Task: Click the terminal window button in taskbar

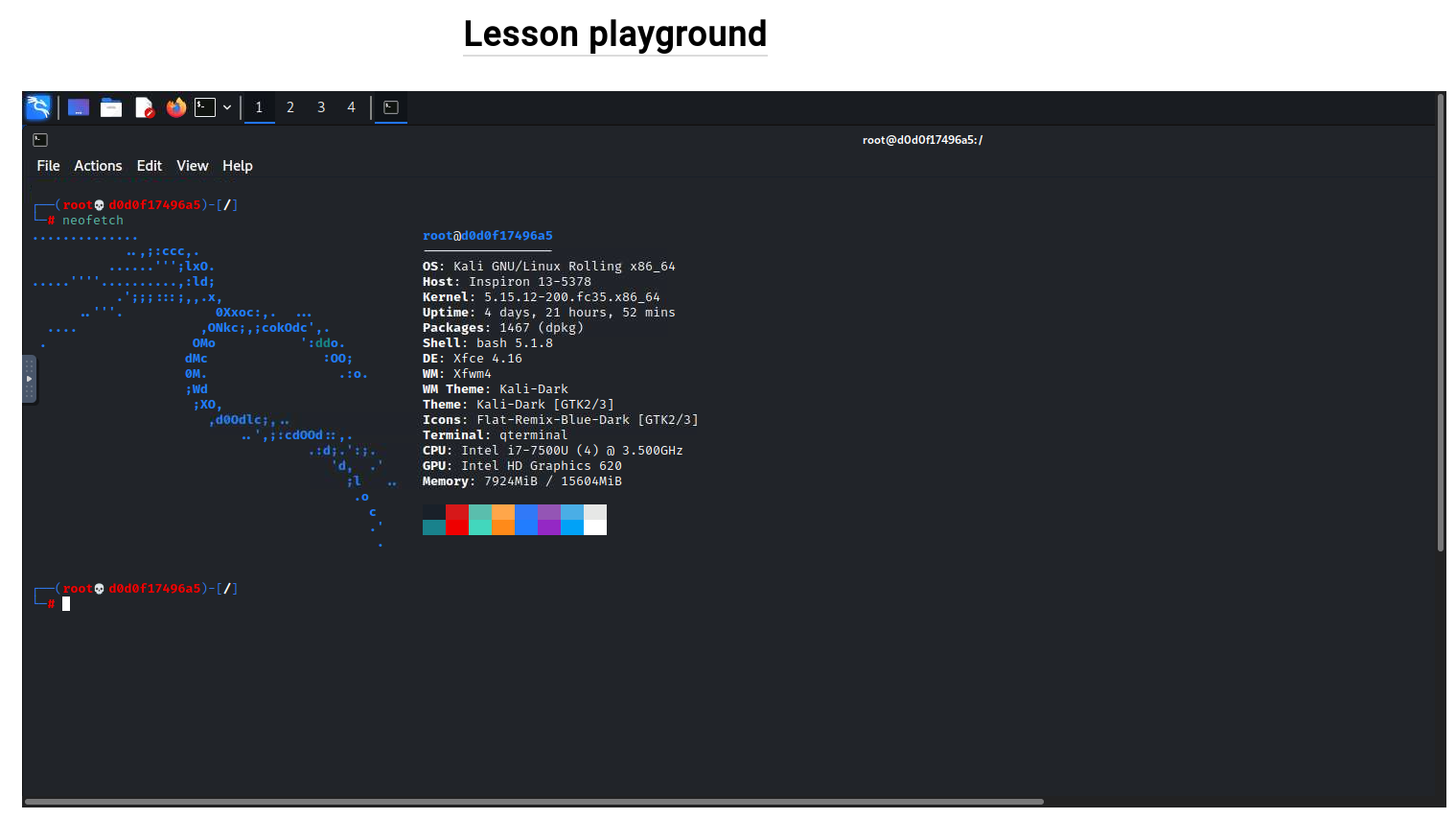Action: (391, 107)
